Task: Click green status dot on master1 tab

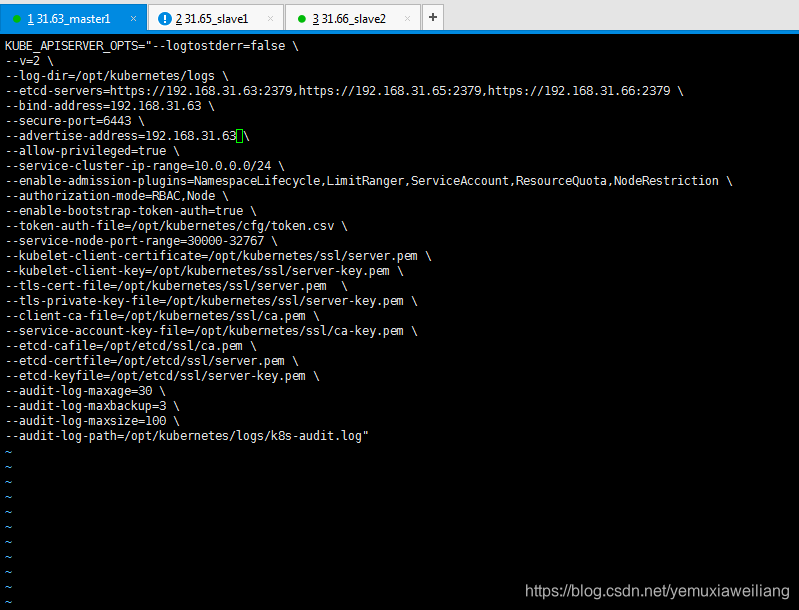Action: point(17,19)
